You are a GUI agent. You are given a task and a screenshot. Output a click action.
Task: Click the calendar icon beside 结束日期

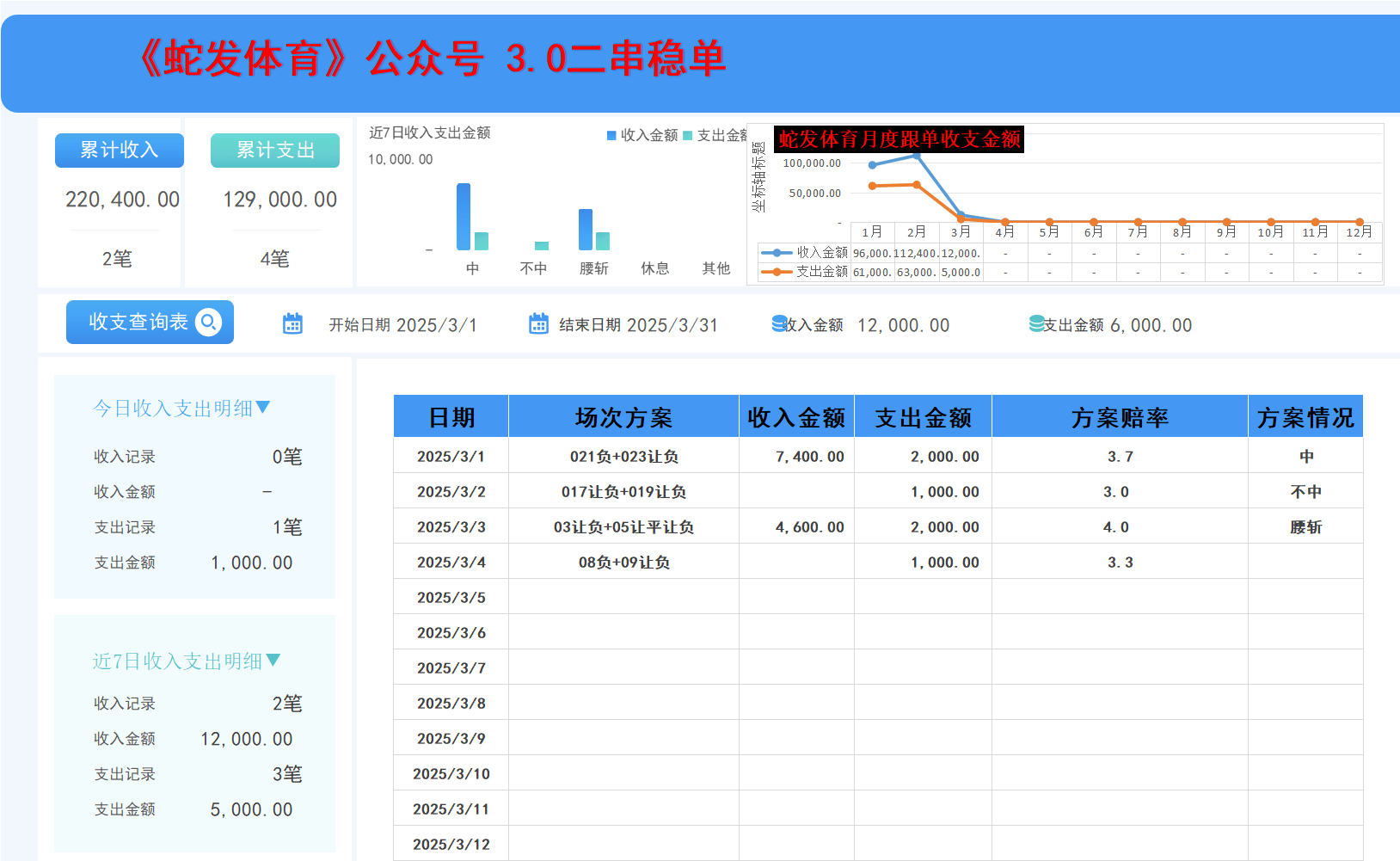pos(538,324)
